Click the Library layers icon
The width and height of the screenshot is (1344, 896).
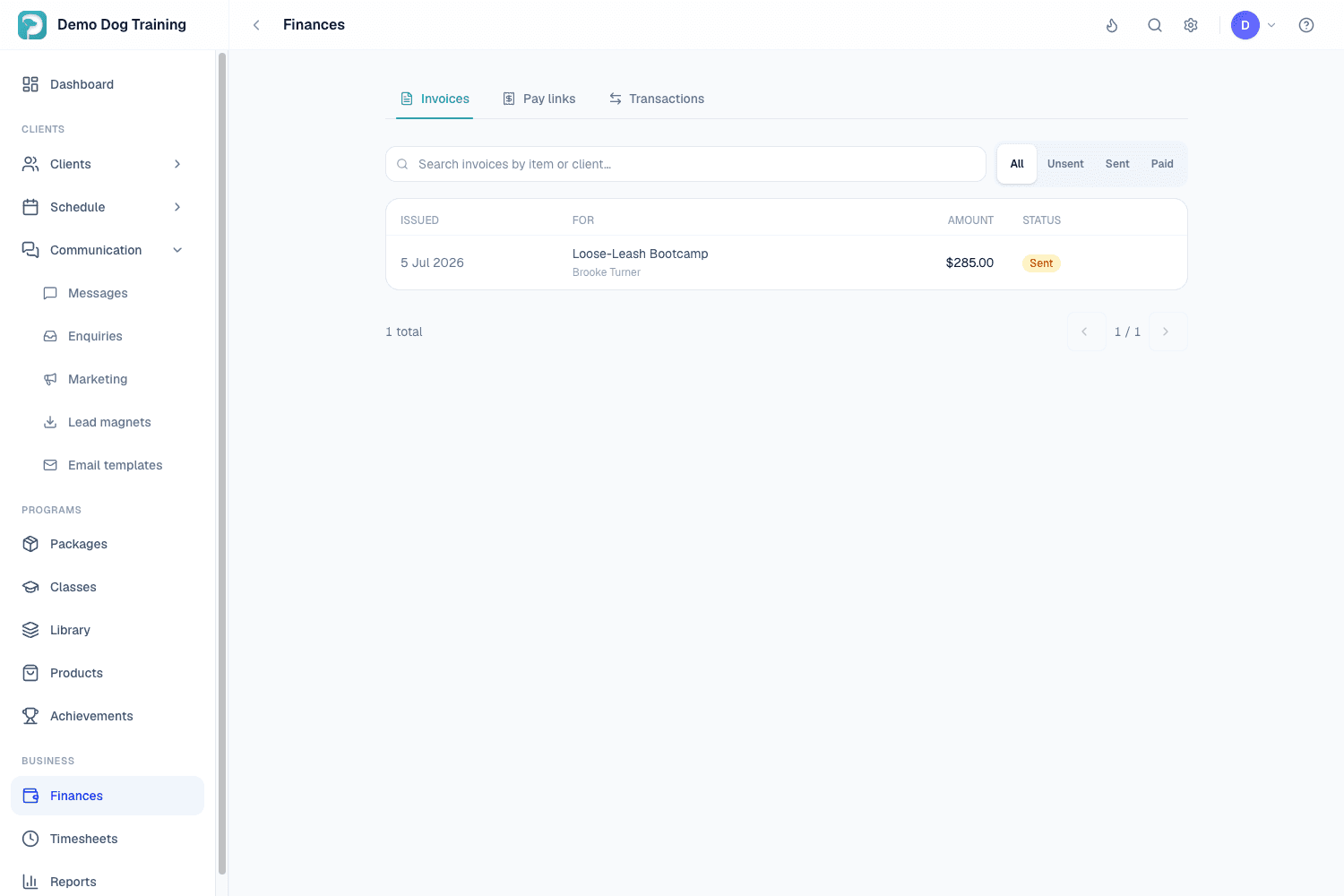point(30,630)
